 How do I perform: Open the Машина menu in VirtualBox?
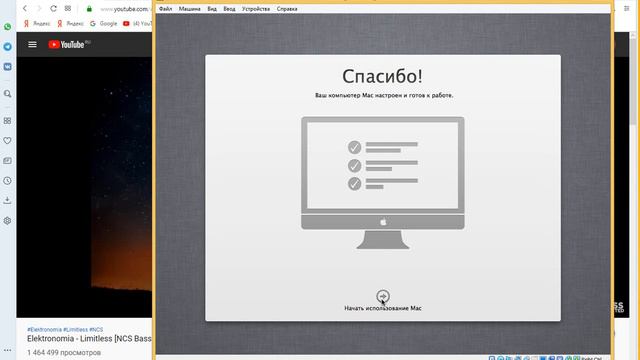189,9
